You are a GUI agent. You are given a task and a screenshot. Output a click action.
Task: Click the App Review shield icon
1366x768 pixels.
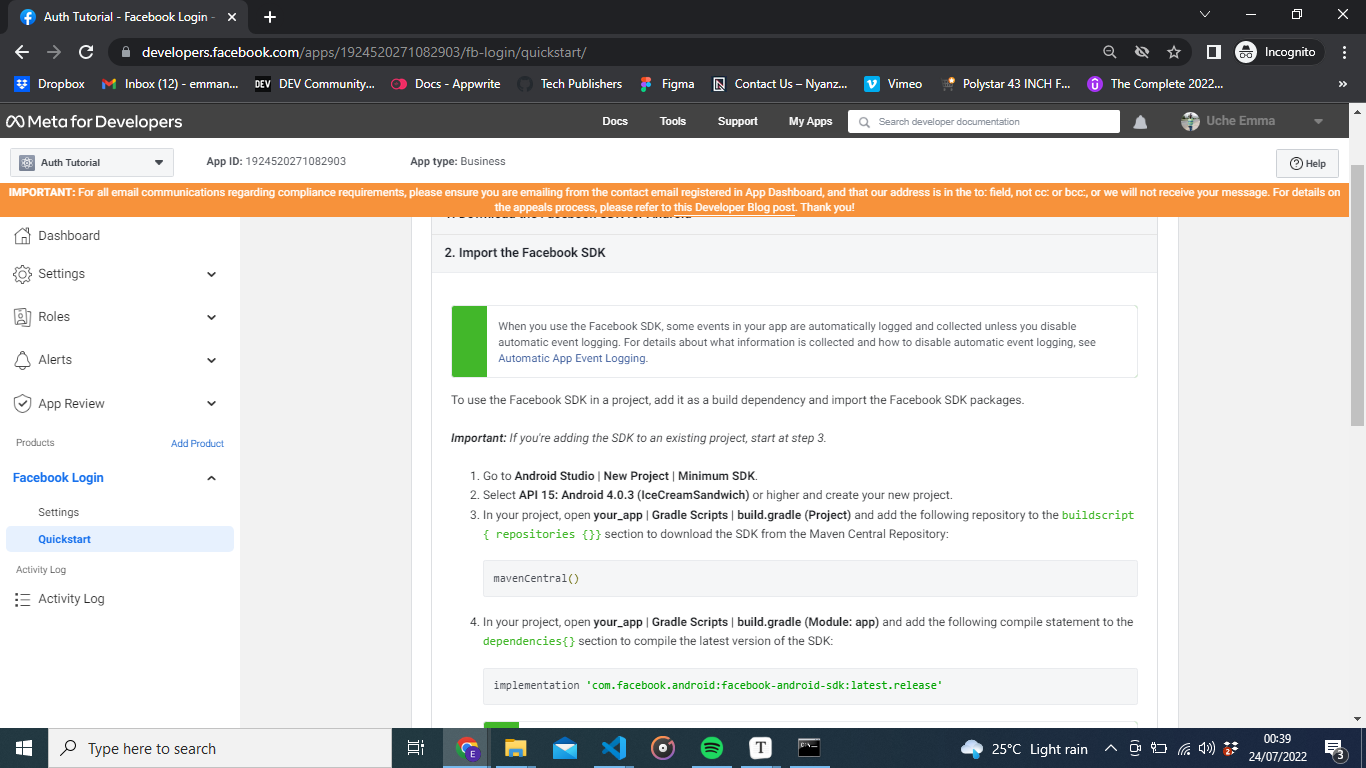point(22,404)
